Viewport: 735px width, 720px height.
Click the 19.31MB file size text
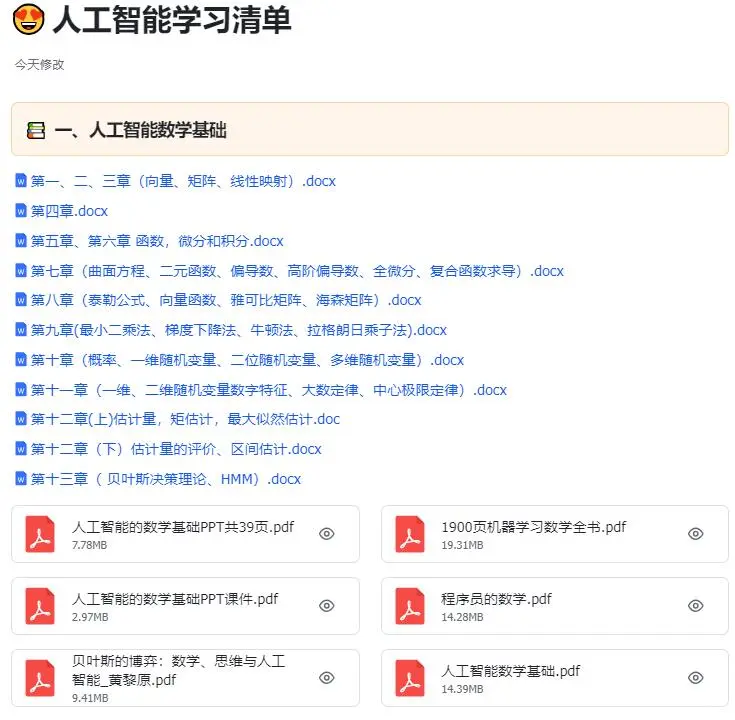(x=462, y=545)
